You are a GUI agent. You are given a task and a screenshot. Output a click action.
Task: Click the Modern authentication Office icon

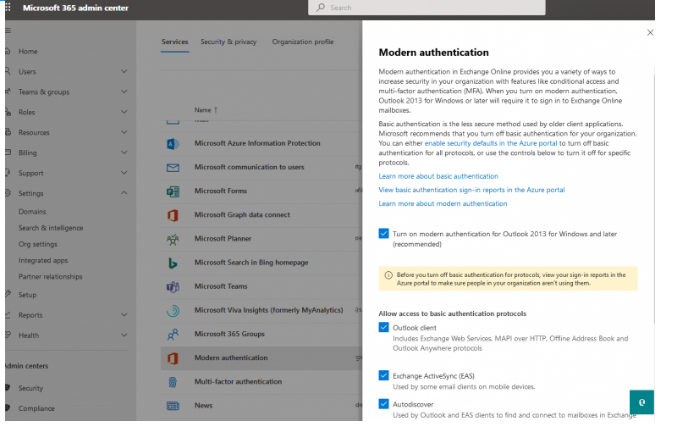pos(173,358)
